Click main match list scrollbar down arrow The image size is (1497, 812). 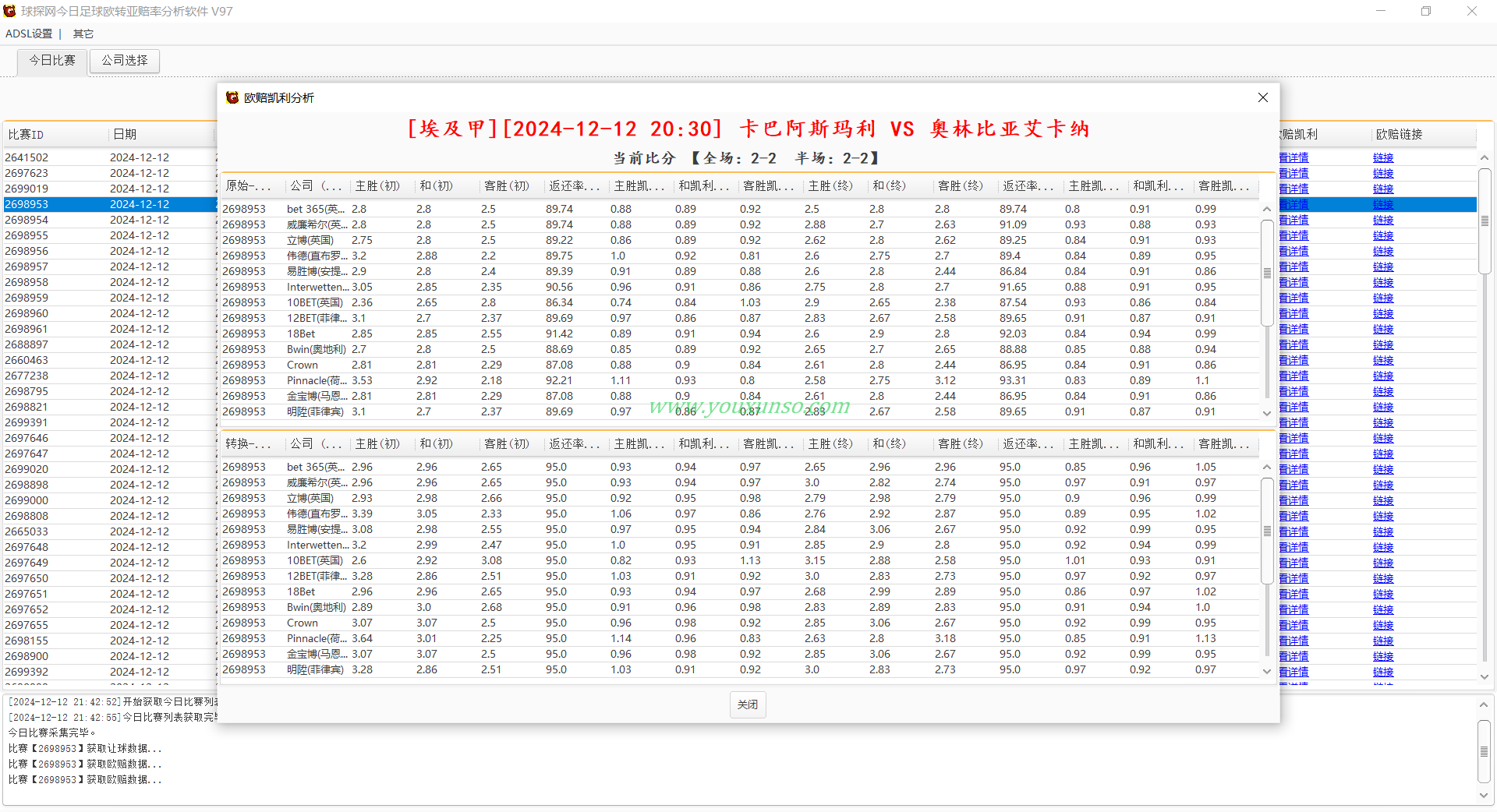pos(1485,677)
